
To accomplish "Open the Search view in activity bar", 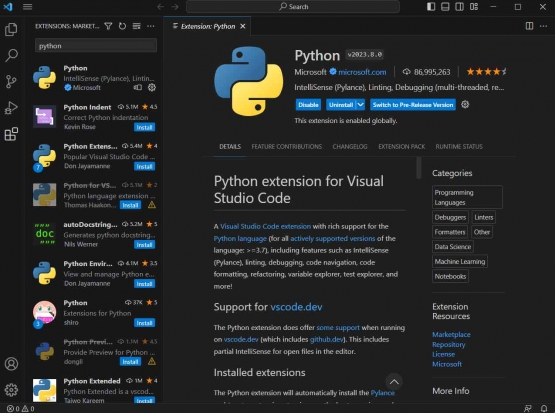I will pyautogui.click(x=11, y=55).
